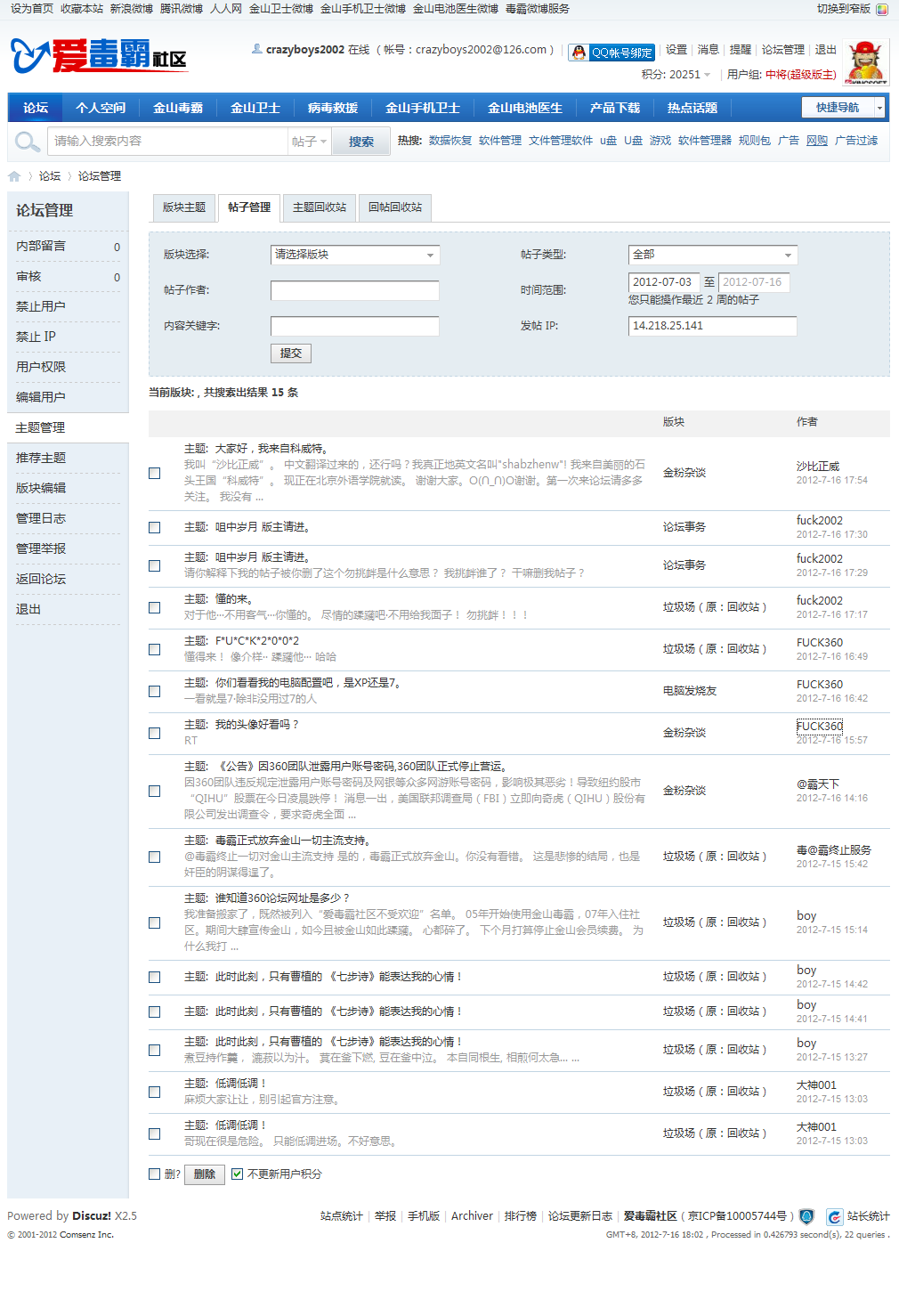Enable the 删? delete checkbox at bottom

[154, 1174]
